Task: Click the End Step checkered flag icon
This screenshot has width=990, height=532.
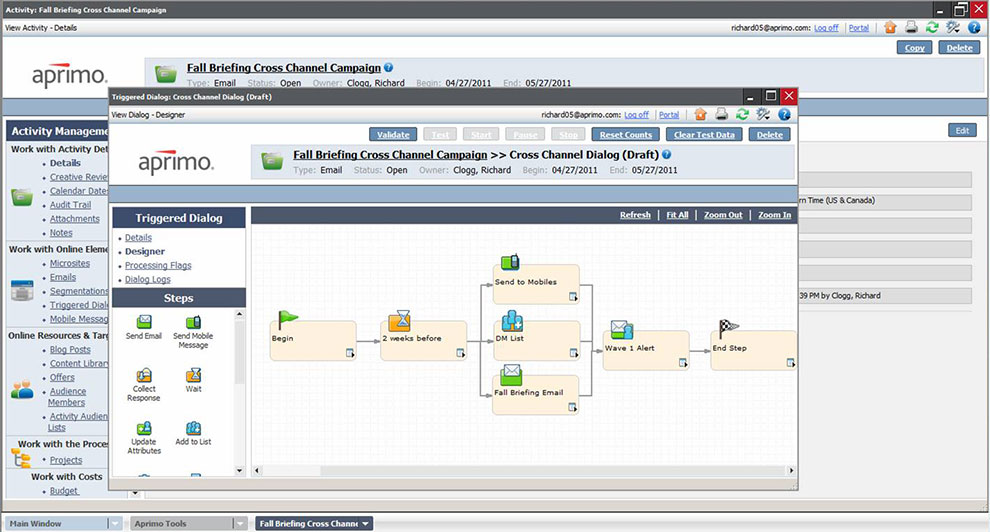Action: pos(729,328)
